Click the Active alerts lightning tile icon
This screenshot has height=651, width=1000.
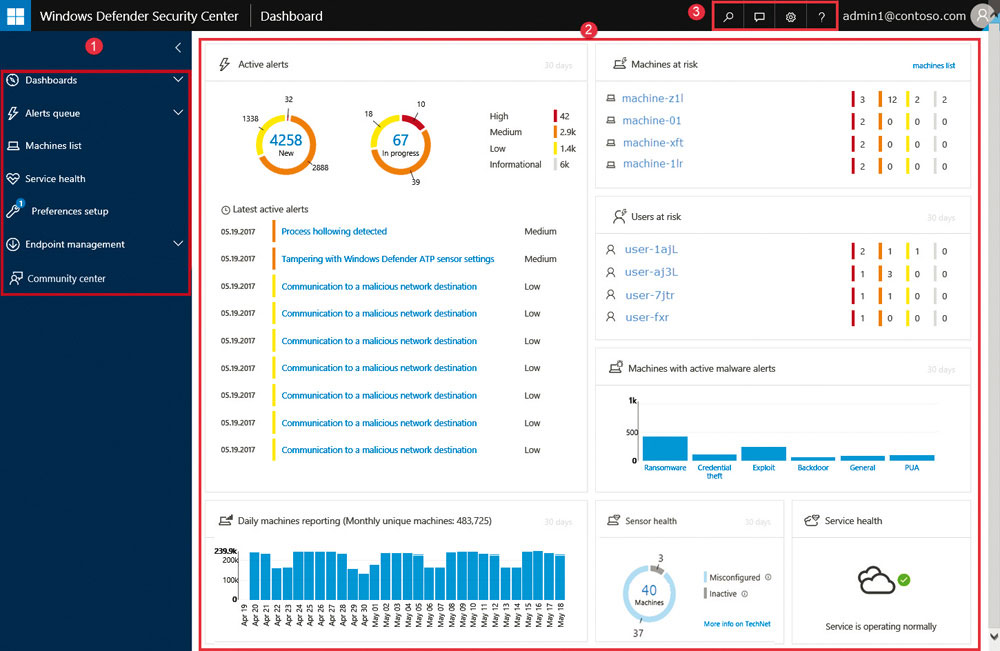pos(224,64)
